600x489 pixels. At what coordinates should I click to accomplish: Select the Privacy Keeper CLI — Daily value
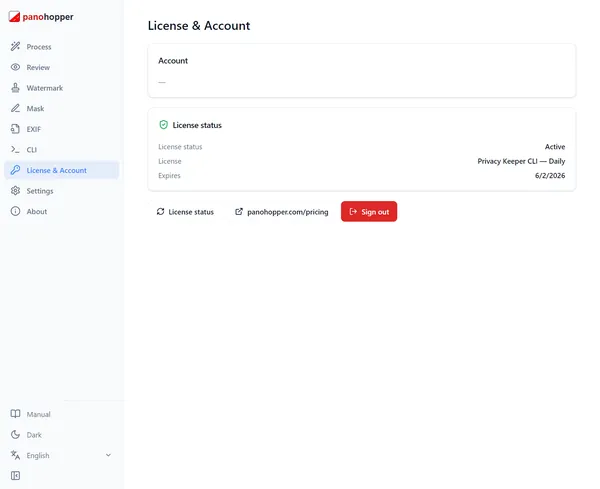[x=521, y=161]
